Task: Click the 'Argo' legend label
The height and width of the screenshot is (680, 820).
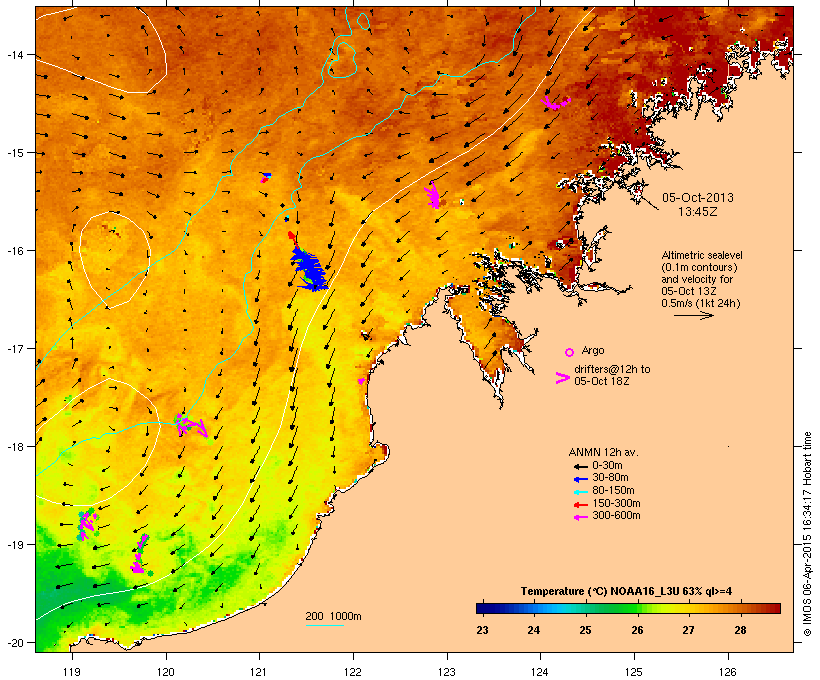Action: tap(593, 350)
